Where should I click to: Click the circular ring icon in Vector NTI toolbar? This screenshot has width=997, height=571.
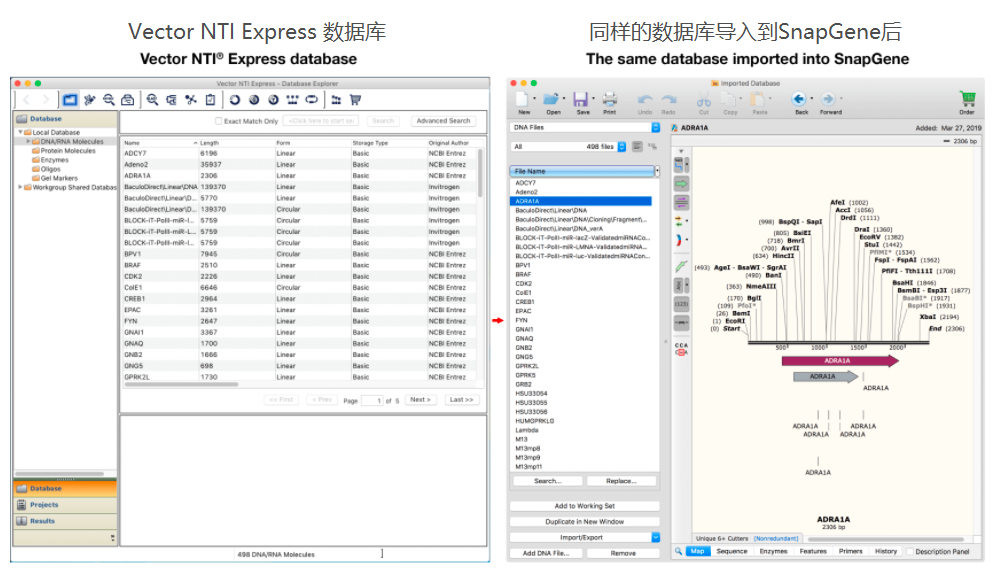235,100
